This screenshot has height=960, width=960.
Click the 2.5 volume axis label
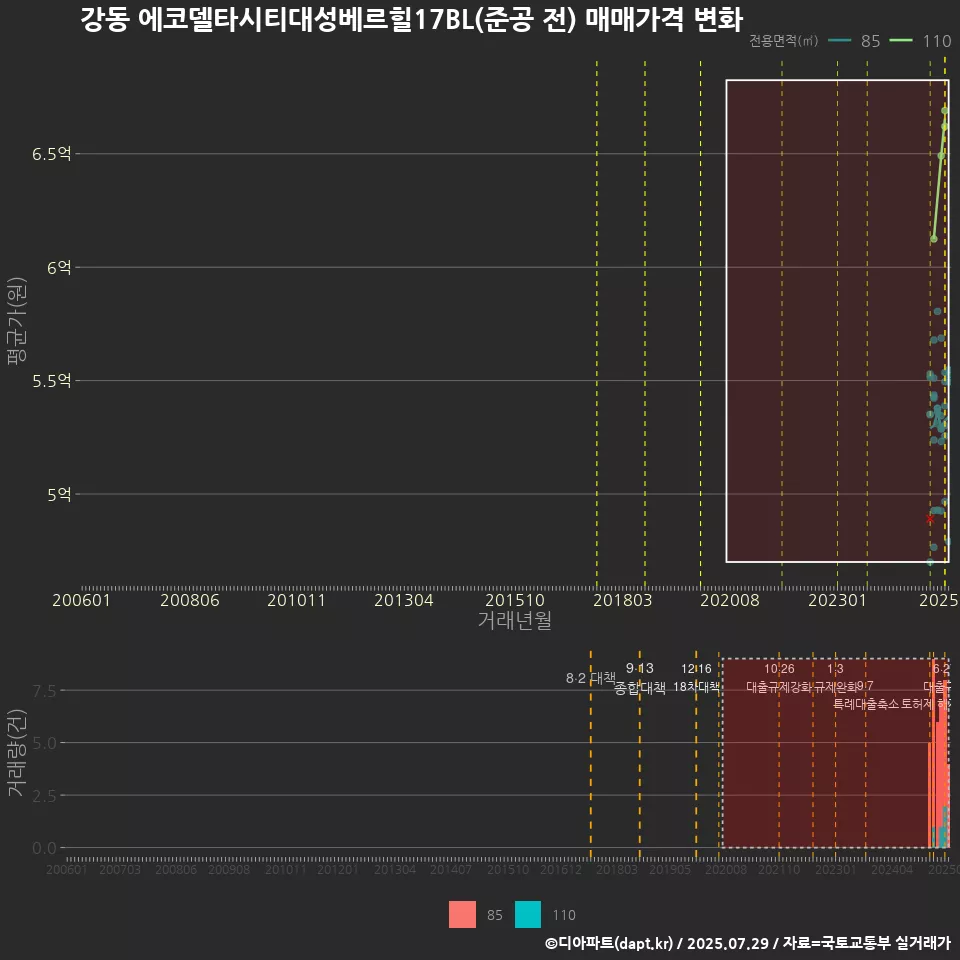point(44,796)
